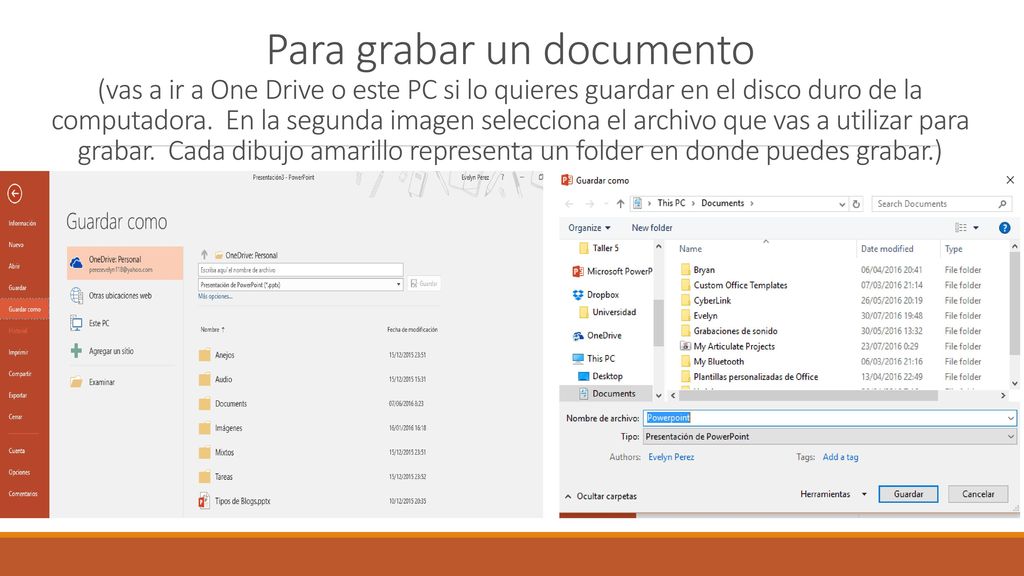Open the Imágenes folder
Viewport: 1024px width, 576px height.
tap(221, 428)
